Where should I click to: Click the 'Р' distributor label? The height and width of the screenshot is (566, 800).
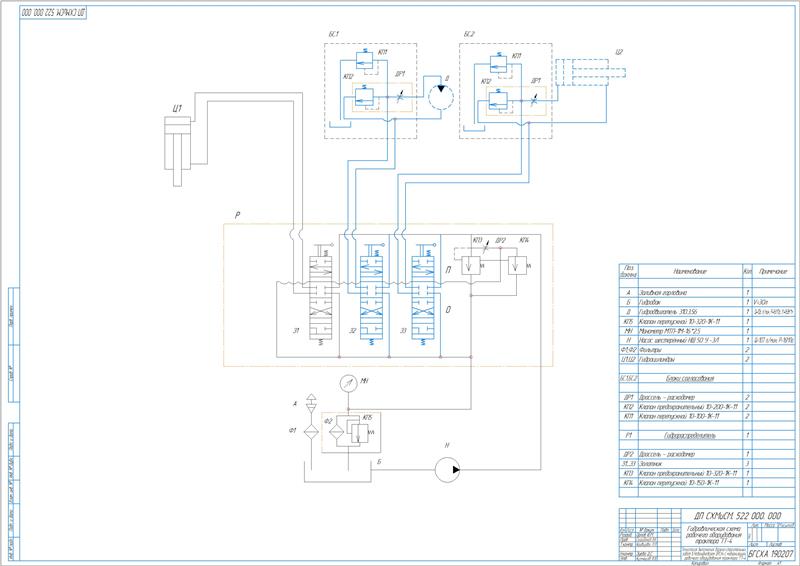(x=237, y=215)
